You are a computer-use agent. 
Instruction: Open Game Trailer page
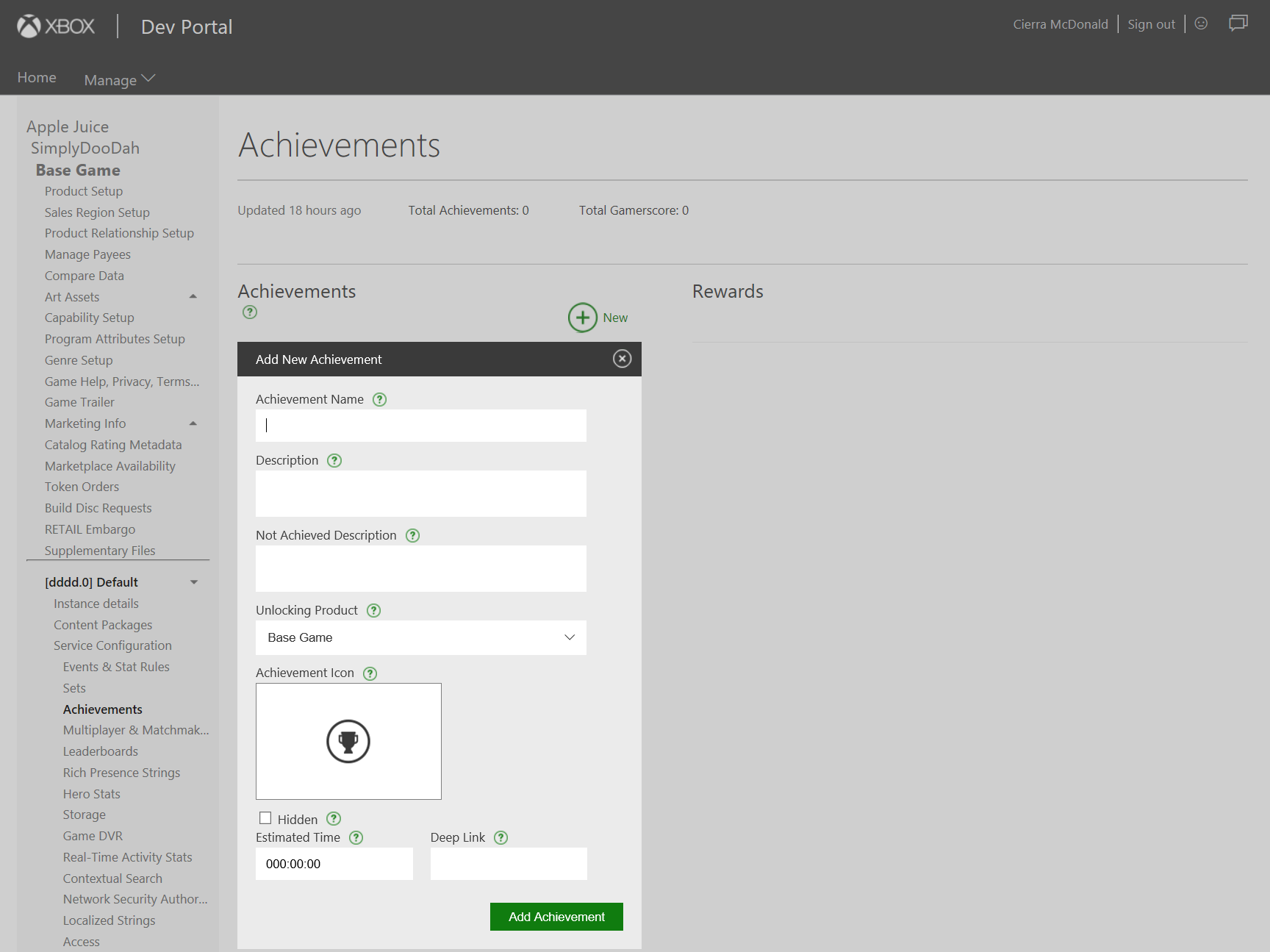click(x=79, y=402)
